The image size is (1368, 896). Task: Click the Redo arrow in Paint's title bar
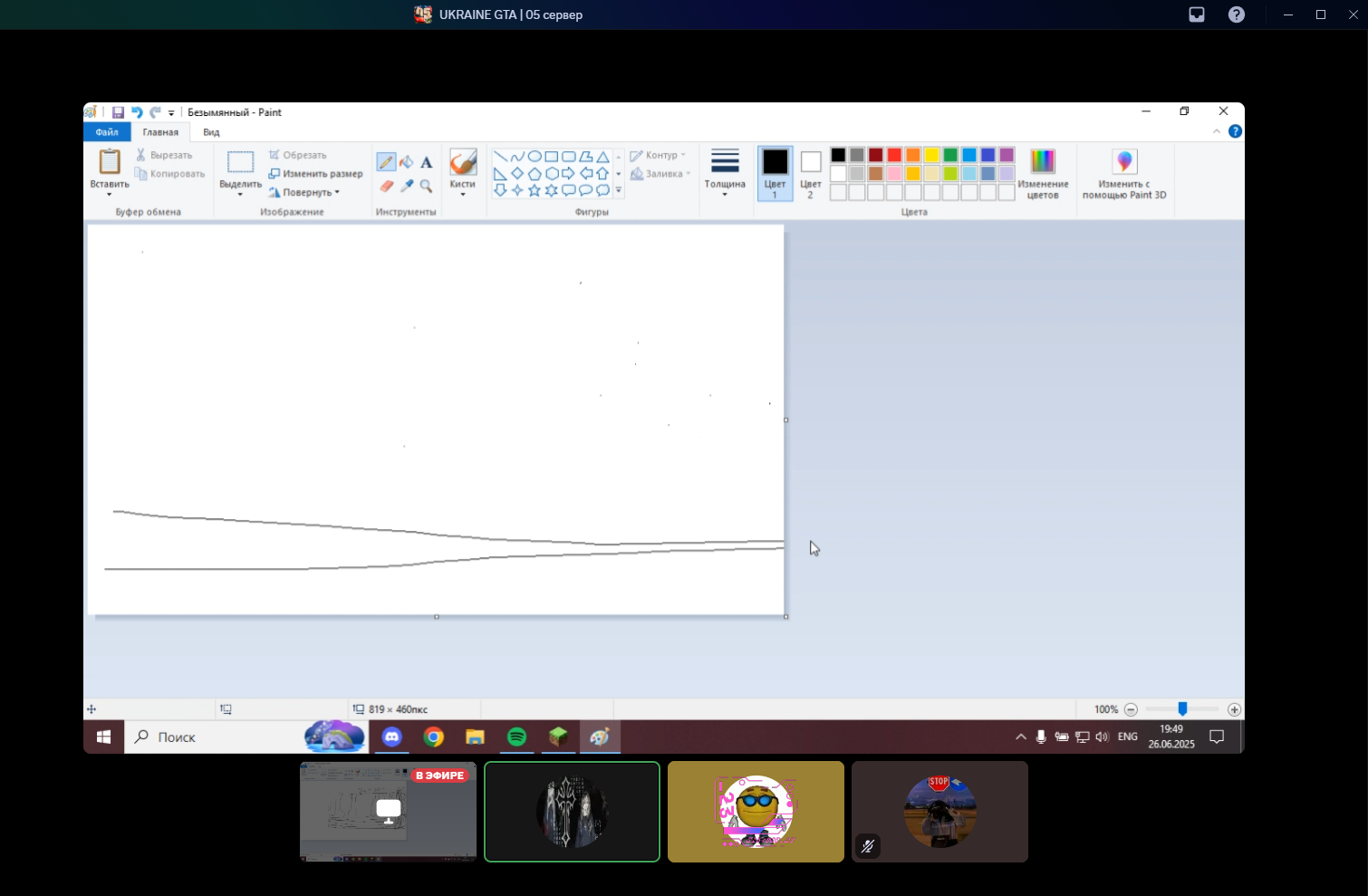[155, 112]
